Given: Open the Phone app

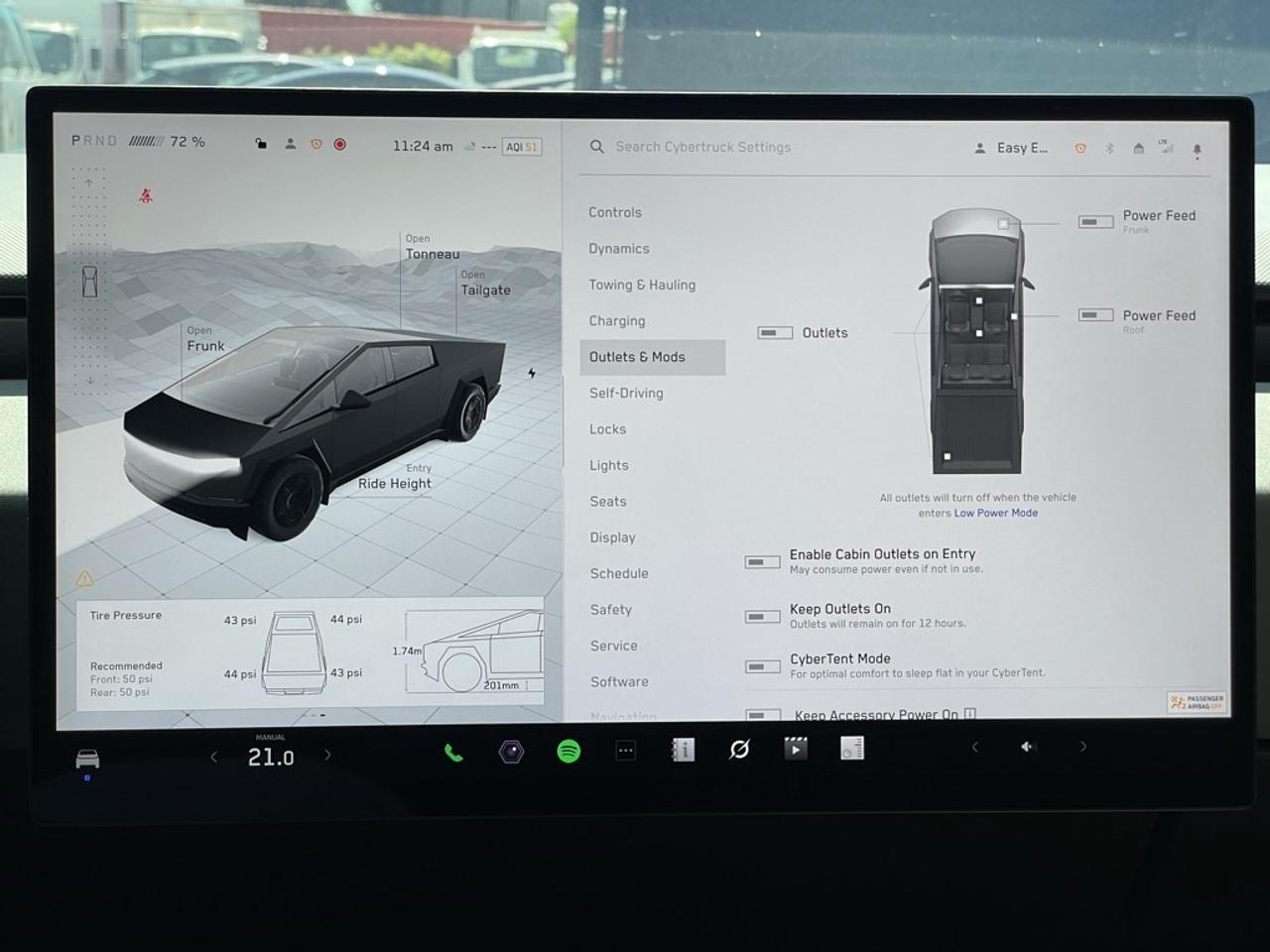Looking at the screenshot, I should point(453,753).
